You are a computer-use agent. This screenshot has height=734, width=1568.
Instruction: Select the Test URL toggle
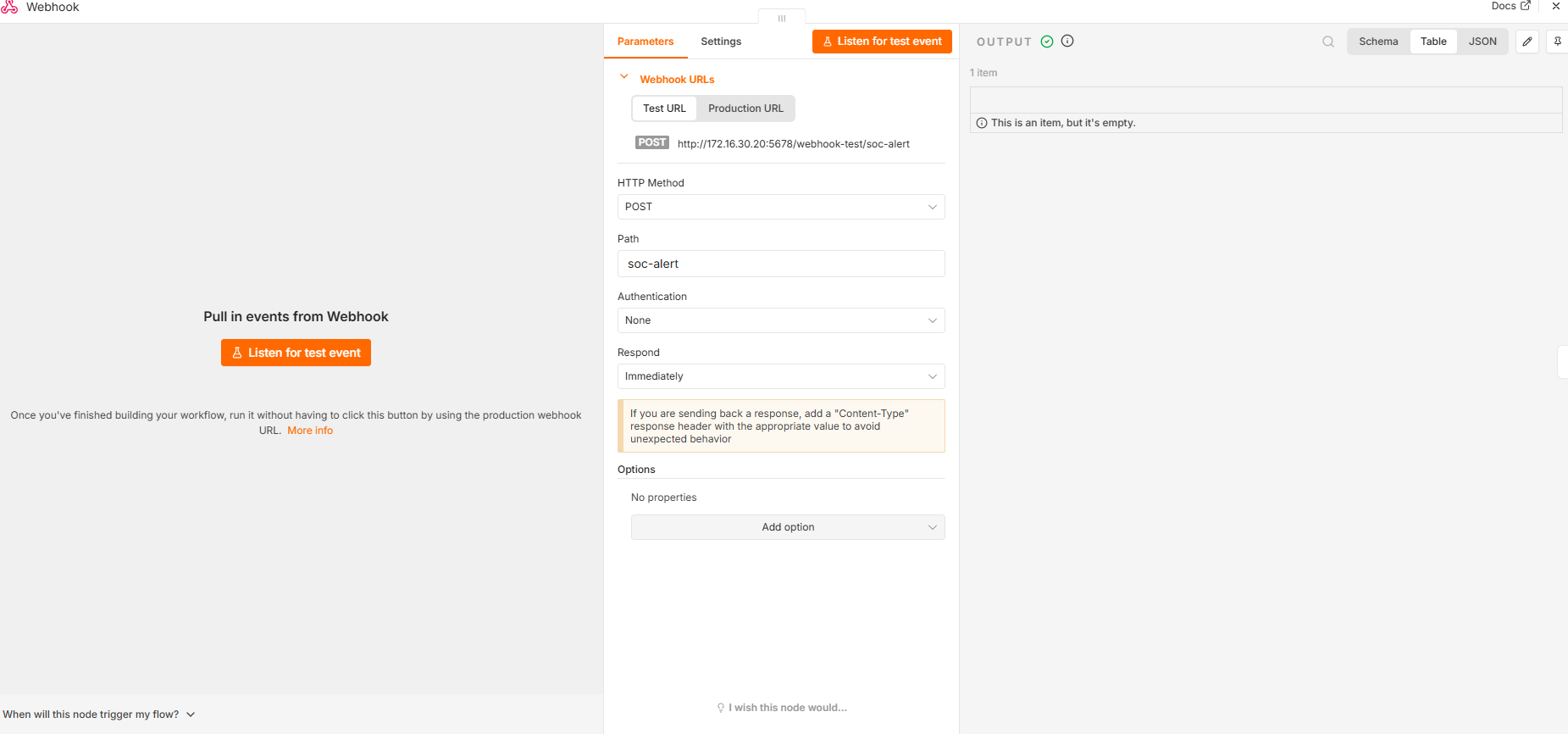click(x=664, y=108)
